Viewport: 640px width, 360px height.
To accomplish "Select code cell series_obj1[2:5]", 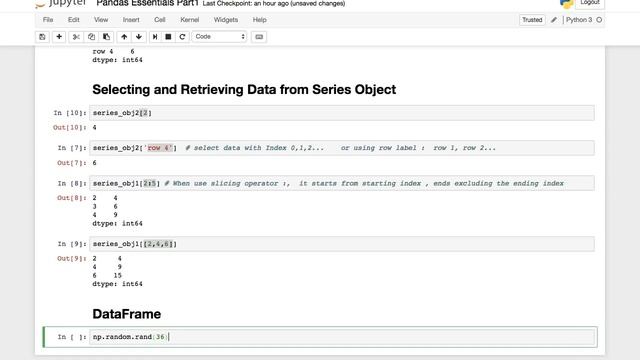I will [x=342, y=183].
